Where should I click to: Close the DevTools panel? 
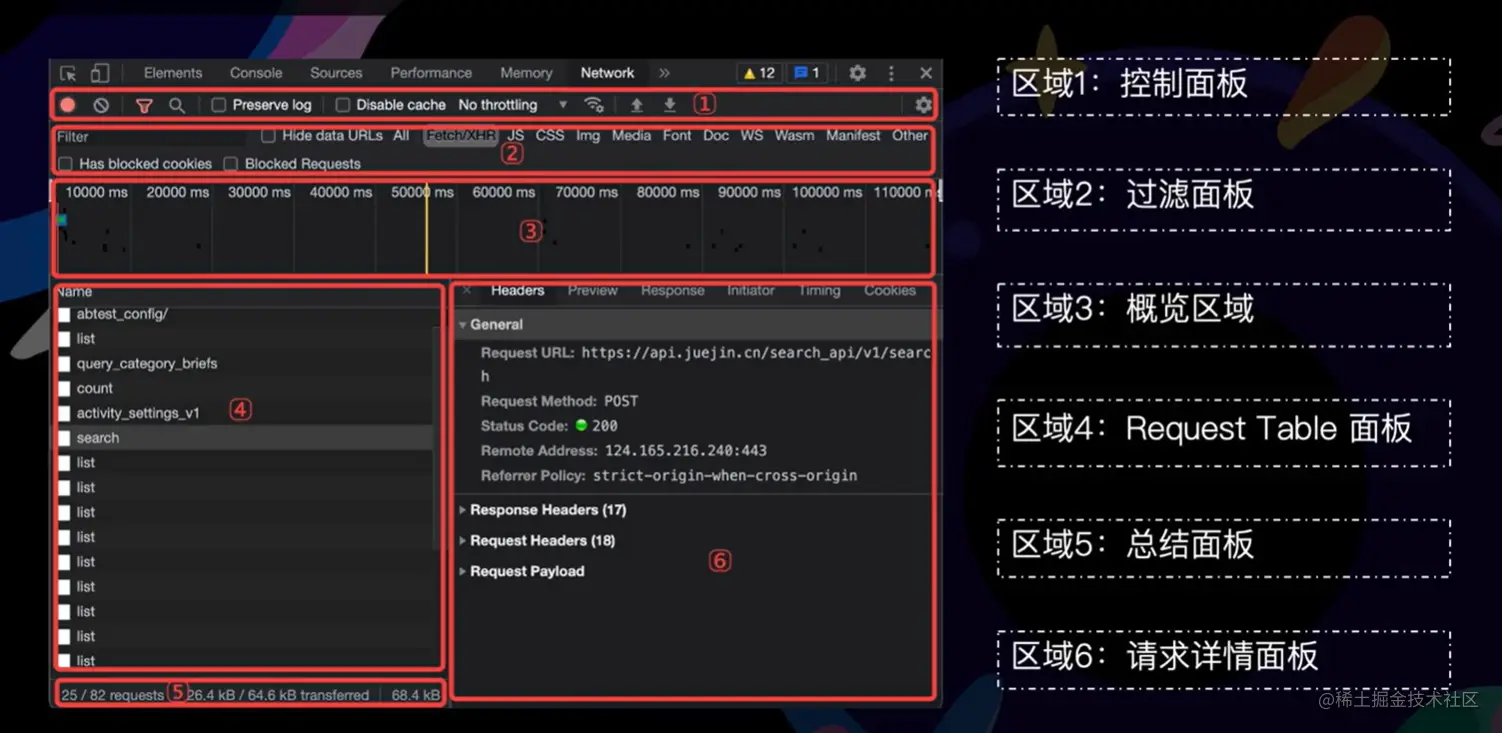click(926, 73)
